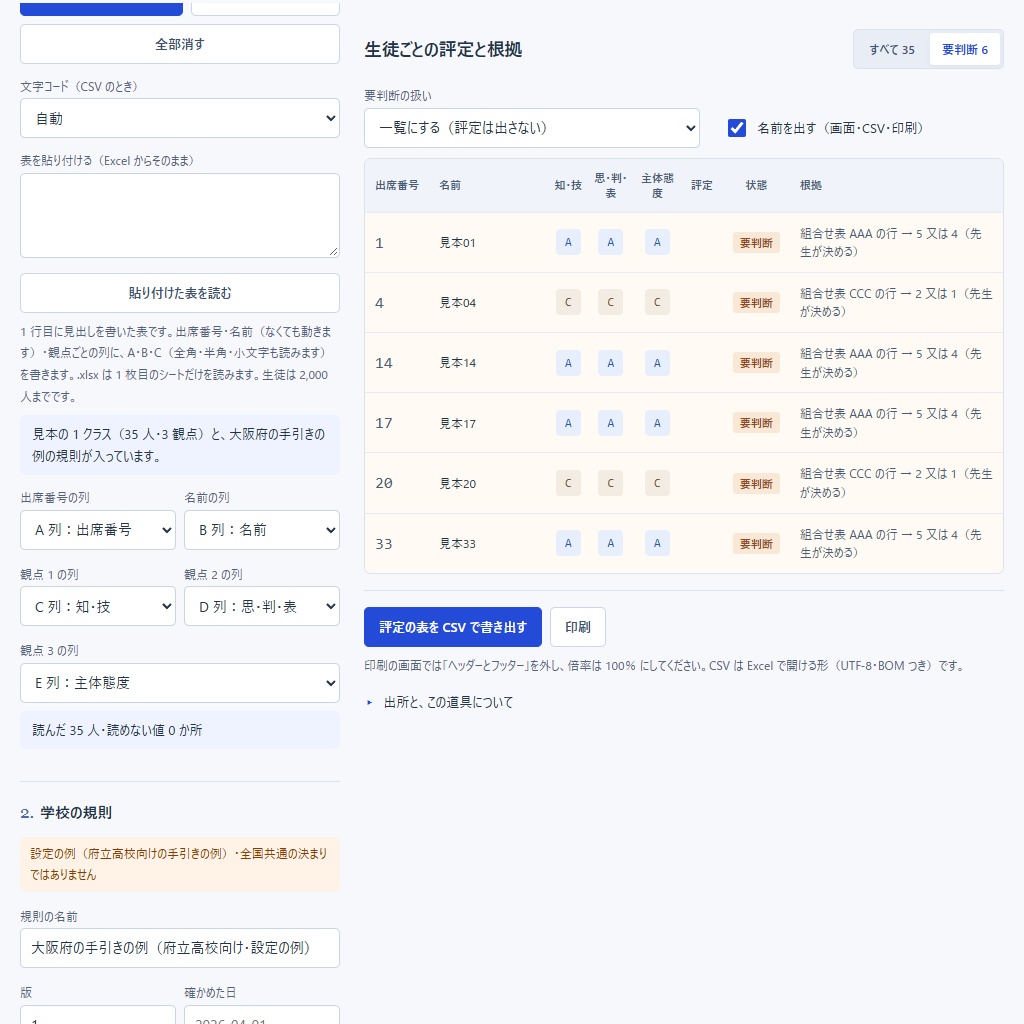Open the 要判断の扱い dropdown
The width and height of the screenshot is (1024, 1024).
pyautogui.click(x=532, y=128)
